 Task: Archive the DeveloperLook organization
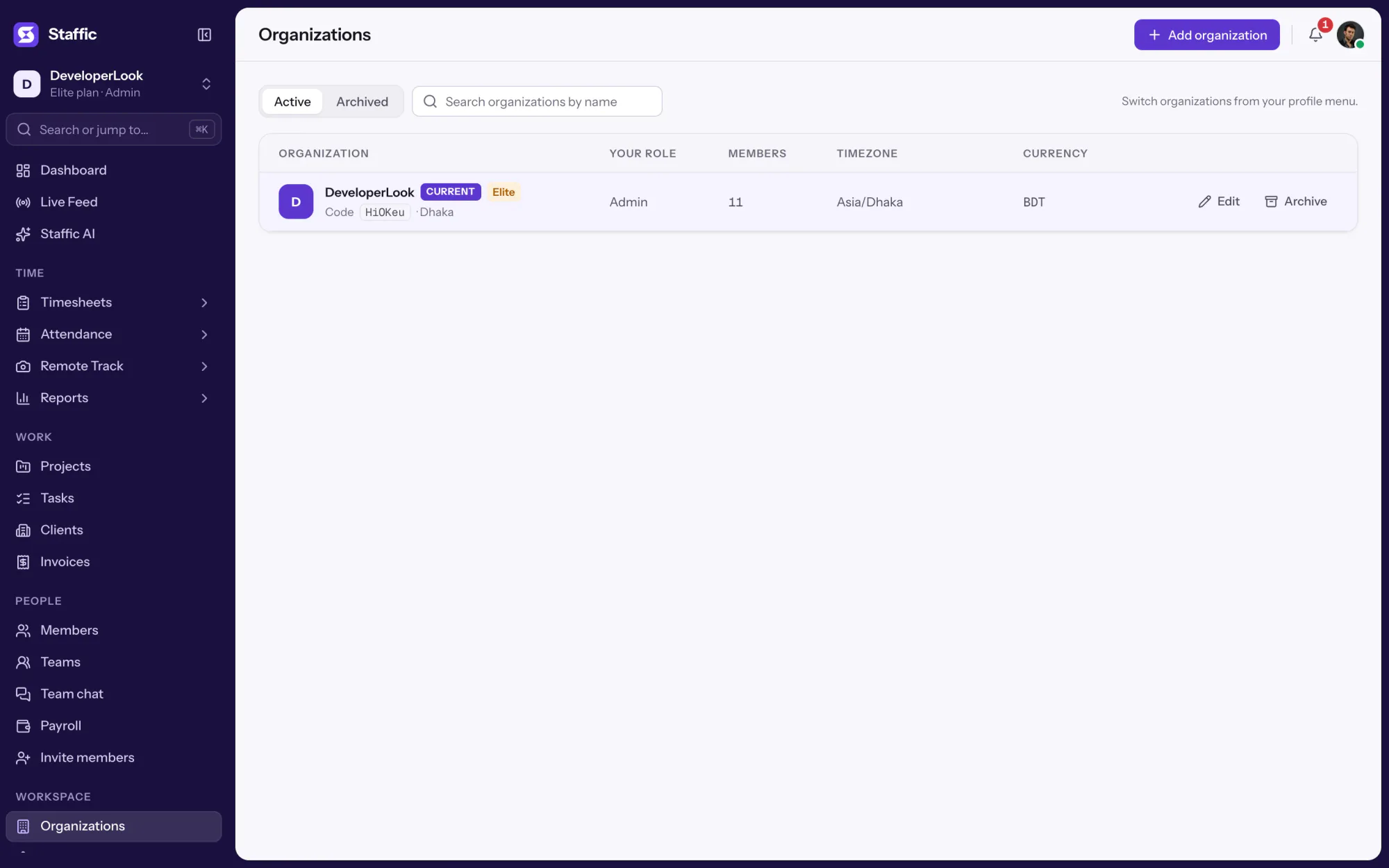(1296, 201)
